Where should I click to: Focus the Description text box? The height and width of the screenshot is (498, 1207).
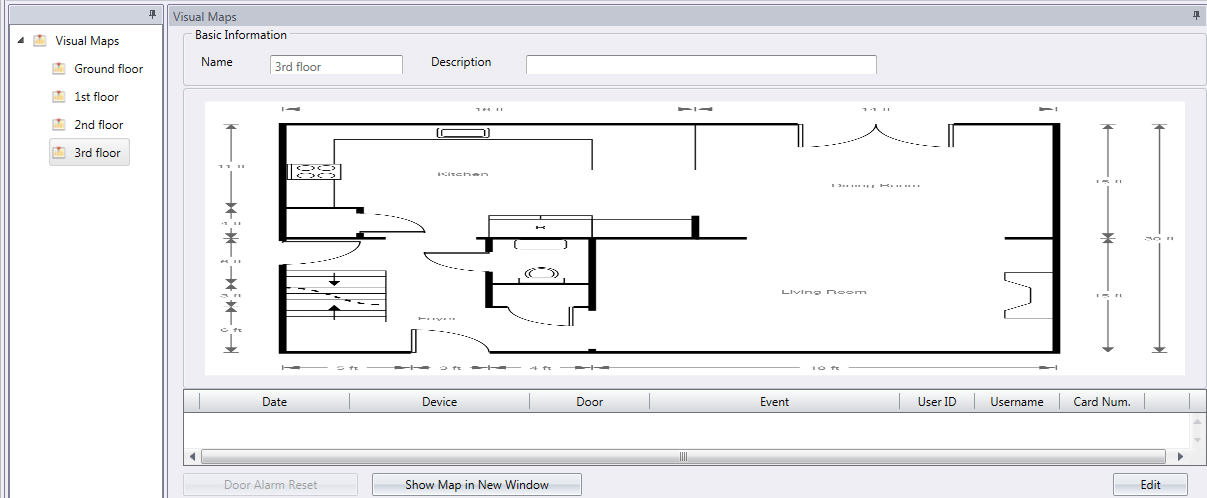(700, 65)
